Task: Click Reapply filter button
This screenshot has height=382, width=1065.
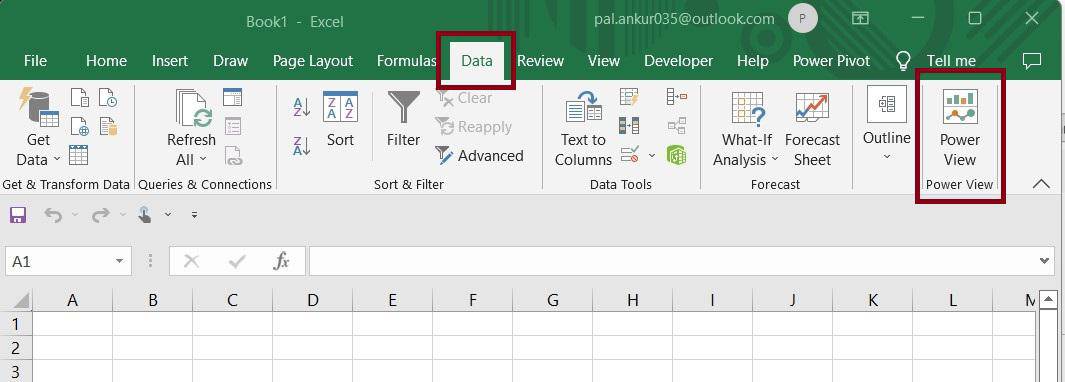Action: [x=473, y=127]
